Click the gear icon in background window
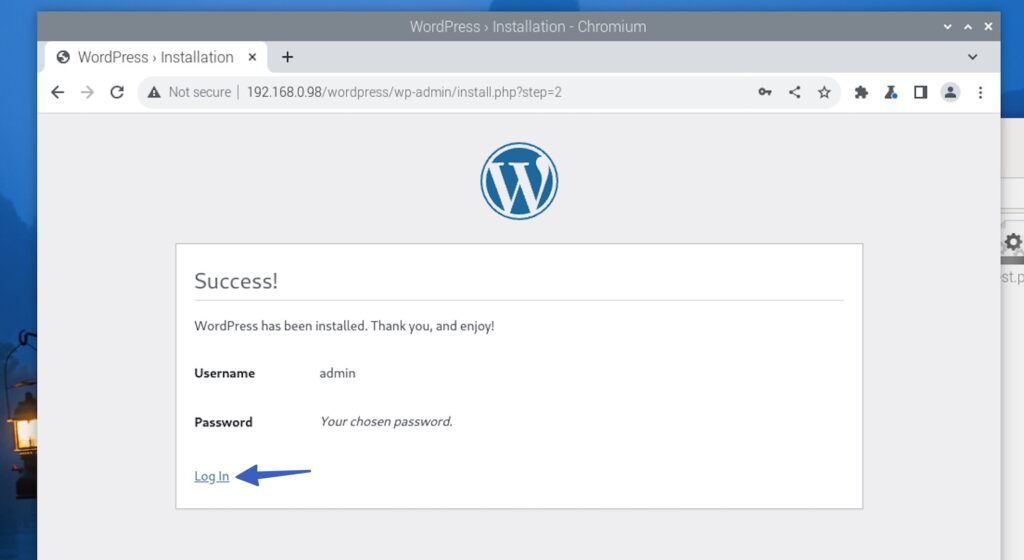 (1013, 242)
